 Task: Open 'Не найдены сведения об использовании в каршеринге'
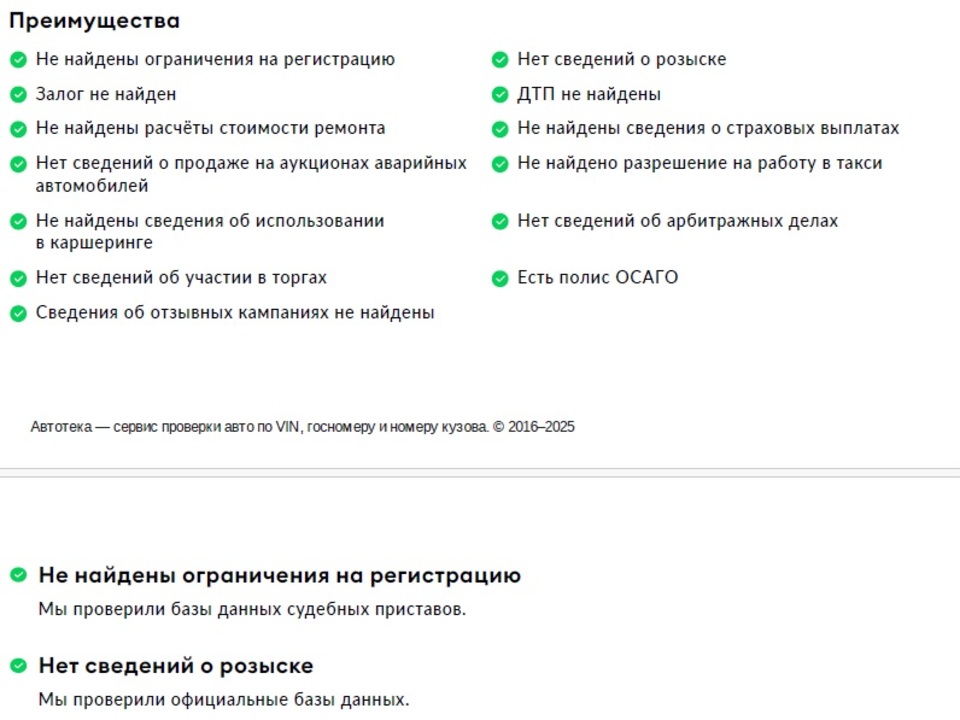tap(210, 231)
